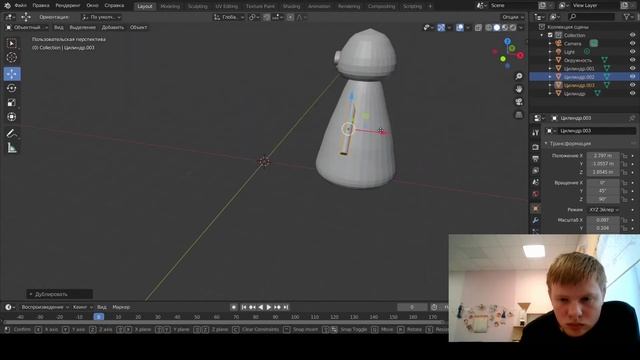Screen dimensions: 640x360
Task: Open the Output properties tab
Action: click(x=536, y=158)
